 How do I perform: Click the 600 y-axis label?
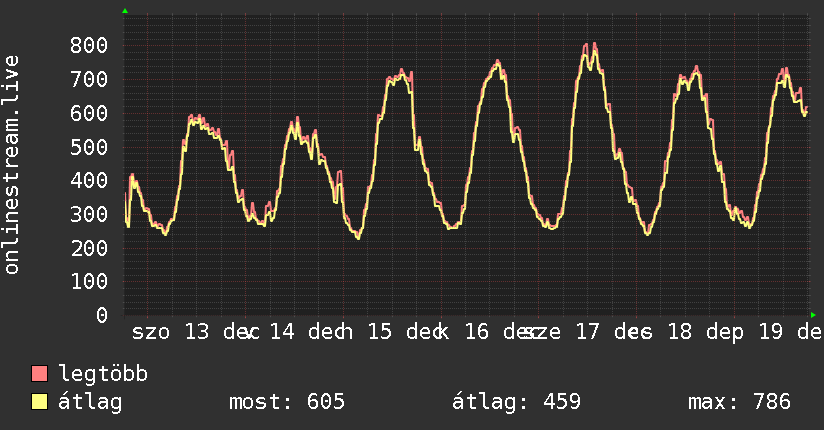89,113
